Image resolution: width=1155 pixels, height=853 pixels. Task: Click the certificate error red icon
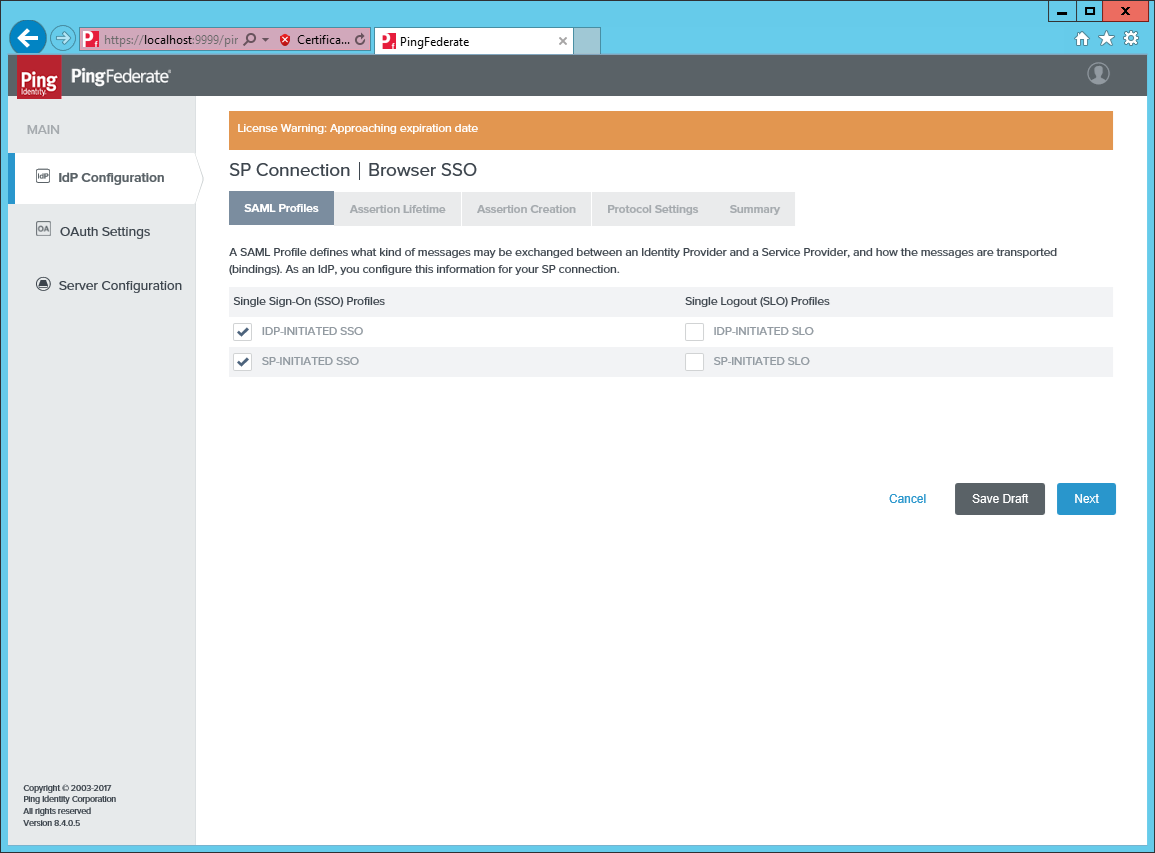285,40
